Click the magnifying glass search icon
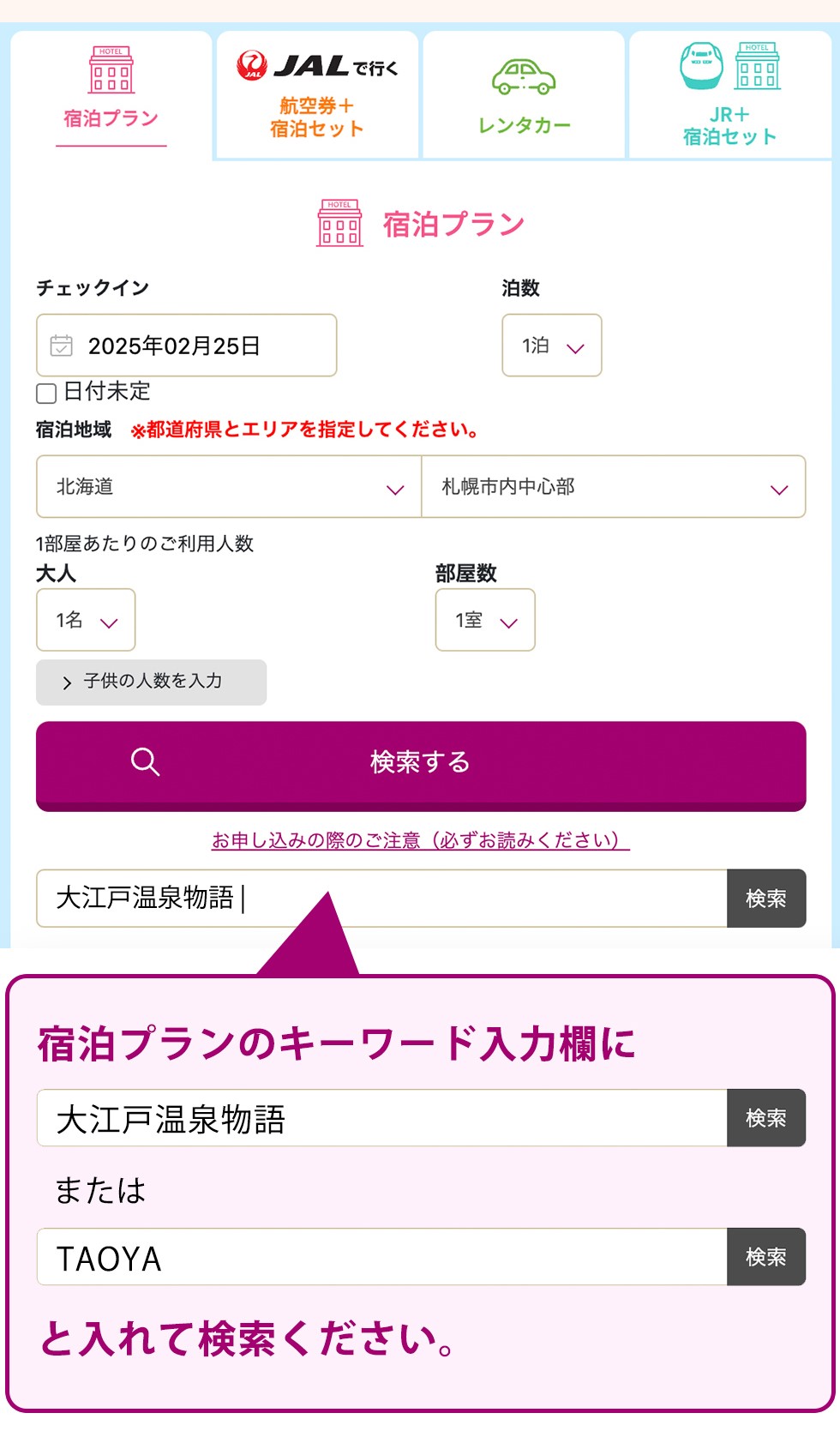The image size is (840, 1437). click(x=145, y=761)
